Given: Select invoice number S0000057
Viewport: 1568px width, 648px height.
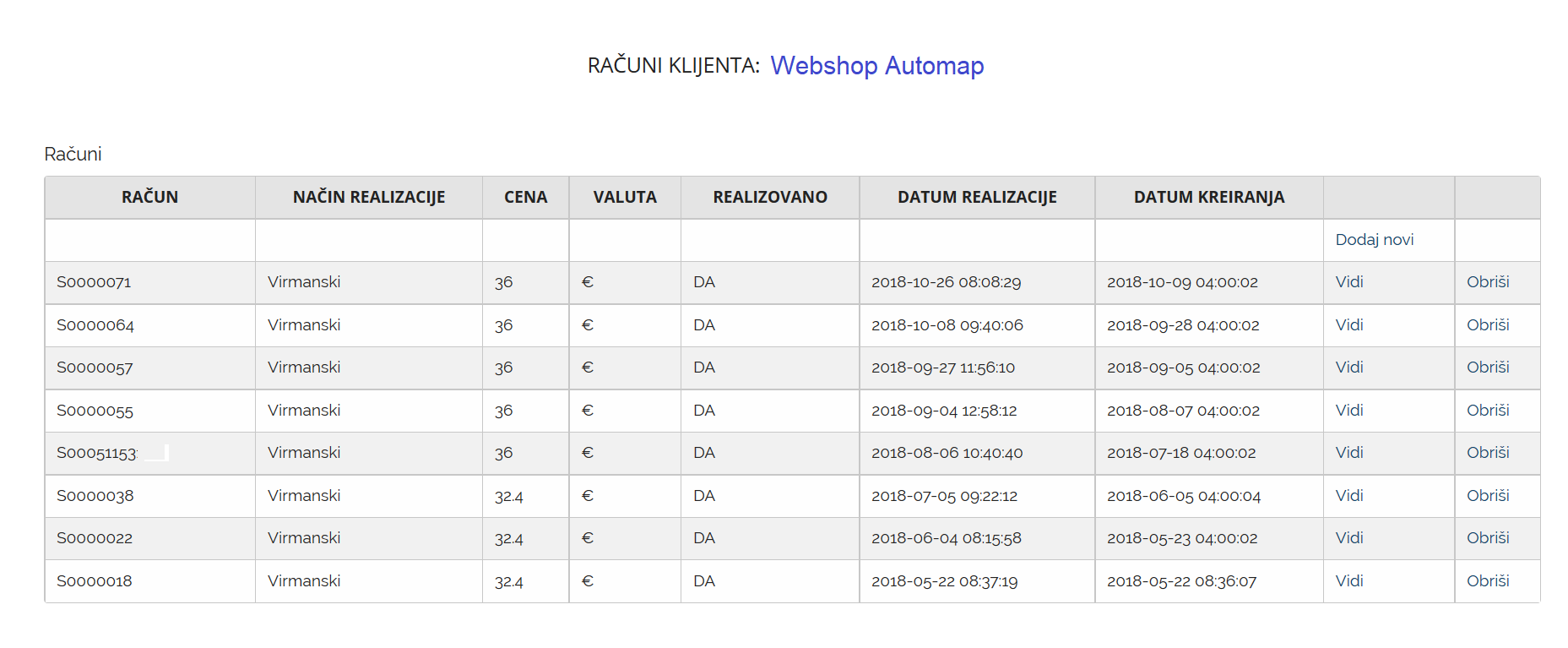Looking at the screenshot, I should [95, 368].
